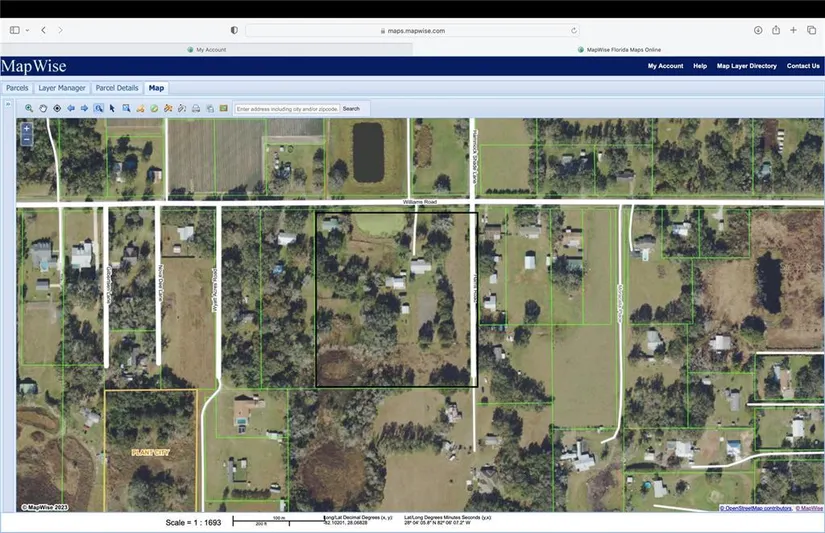
Task: Choose the arrow pointer select tool
Action: [112, 108]
